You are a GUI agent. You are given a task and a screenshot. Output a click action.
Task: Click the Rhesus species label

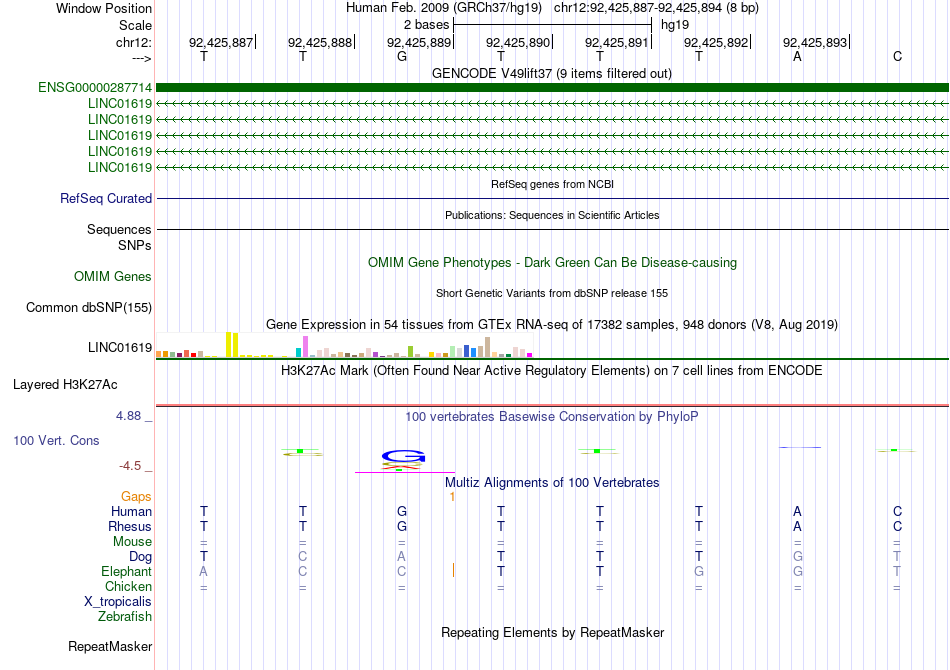(130, 526)
